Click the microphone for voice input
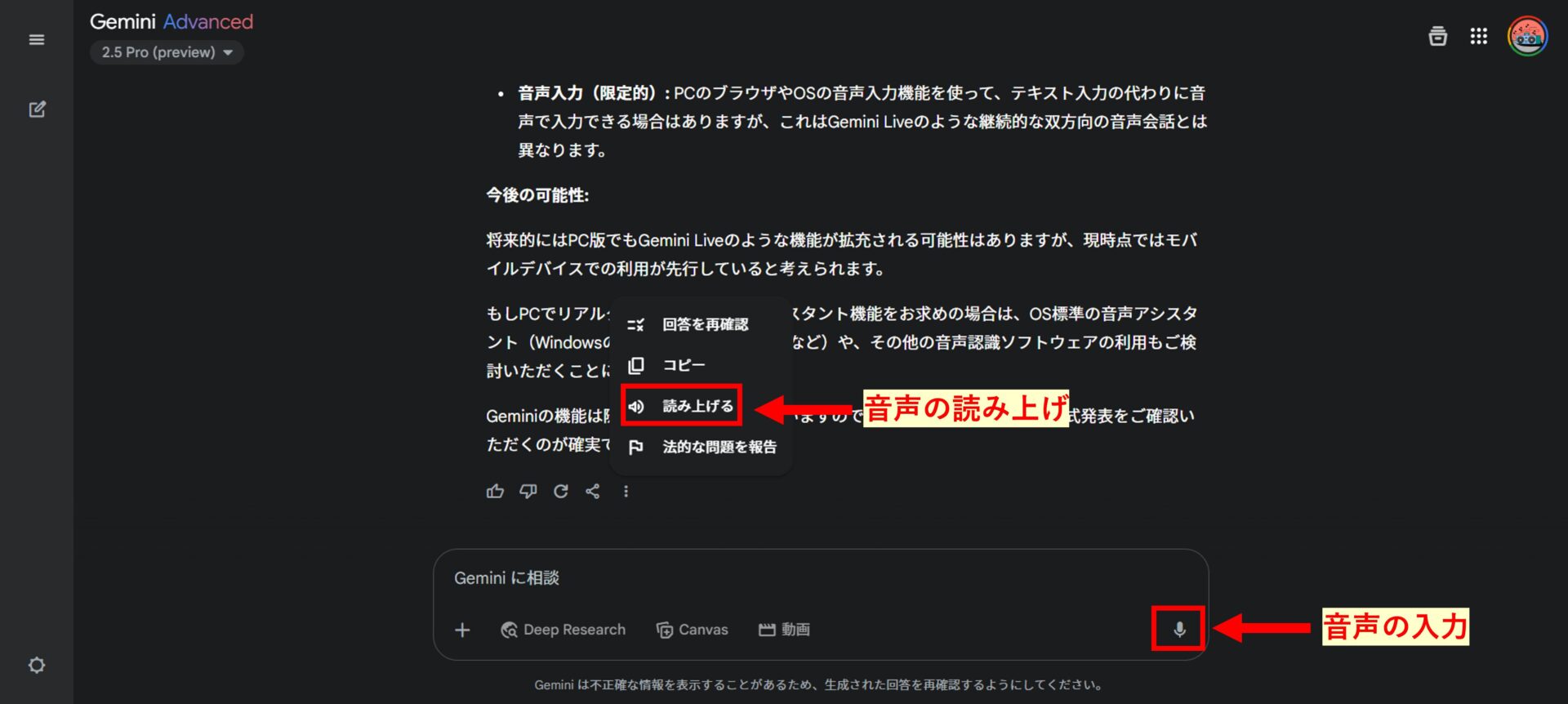Screen dimensions: 1568x704 [x=1178, y=629]
